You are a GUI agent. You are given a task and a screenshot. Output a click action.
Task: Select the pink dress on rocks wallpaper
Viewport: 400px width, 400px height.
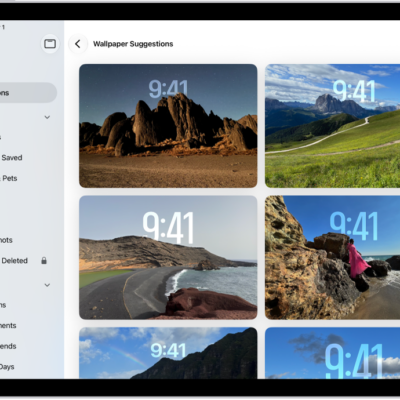[332, 257]
